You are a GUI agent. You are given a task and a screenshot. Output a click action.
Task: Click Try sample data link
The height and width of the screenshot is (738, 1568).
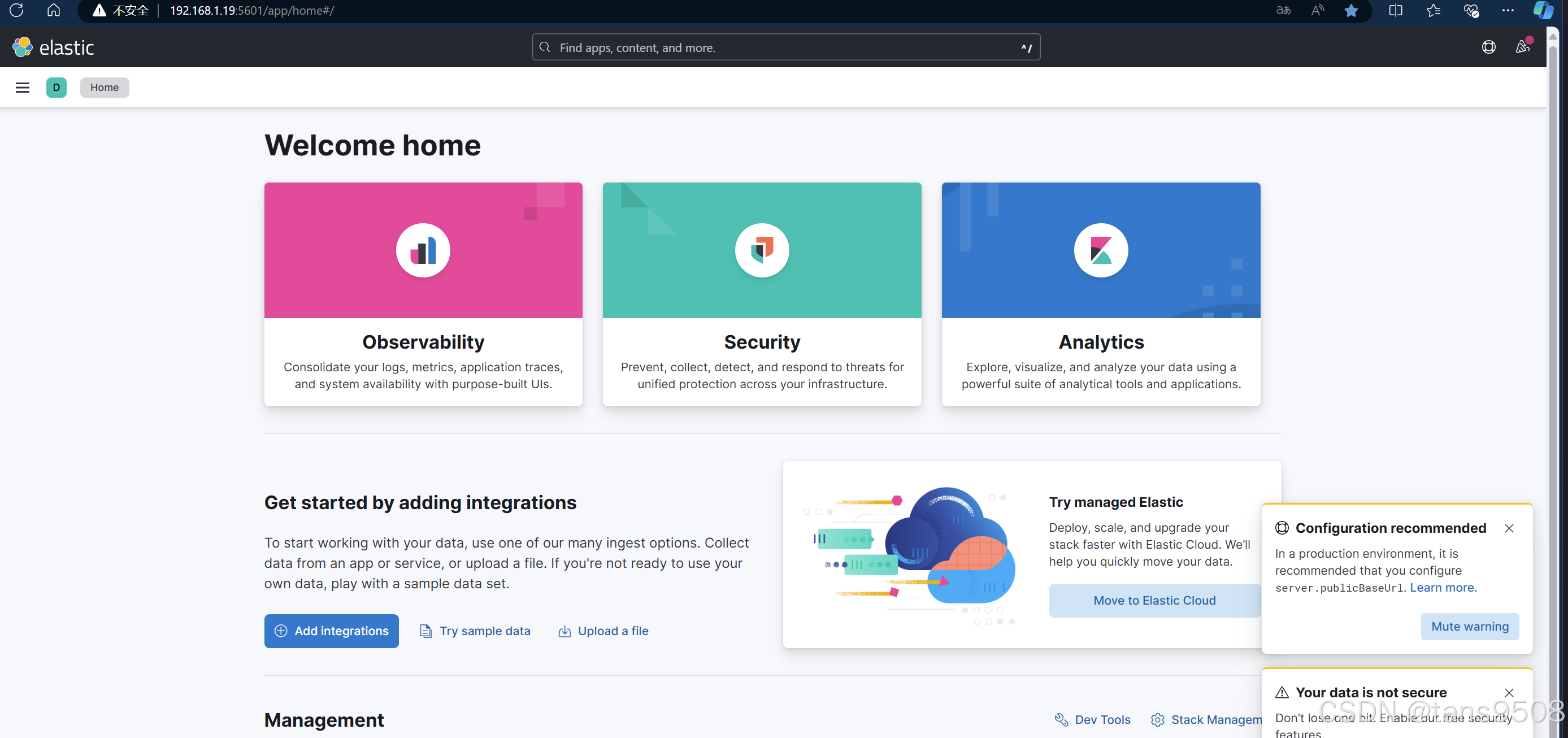click(x=475, y=631)
